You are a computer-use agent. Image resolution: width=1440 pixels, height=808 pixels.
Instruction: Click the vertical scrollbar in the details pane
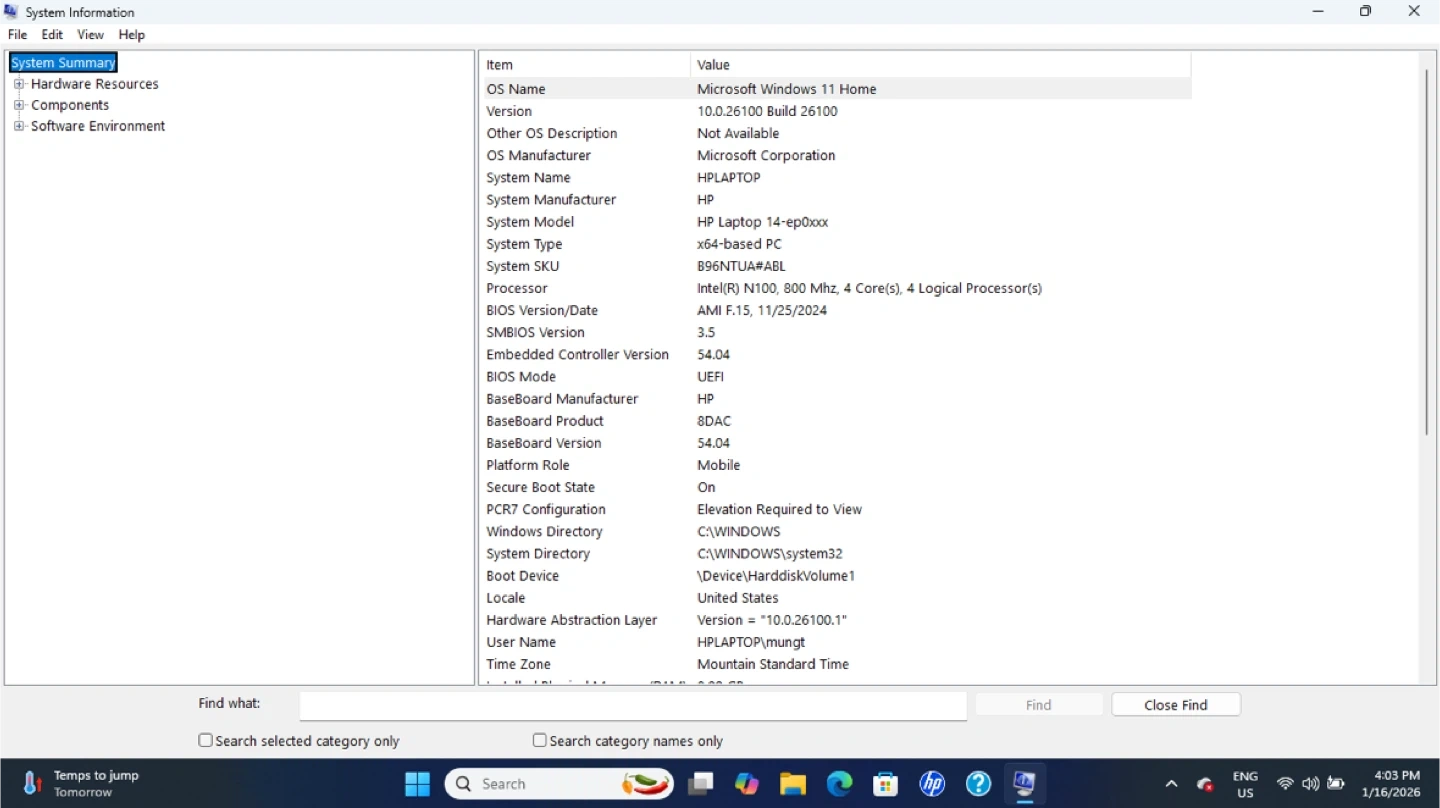(1427, 250)
